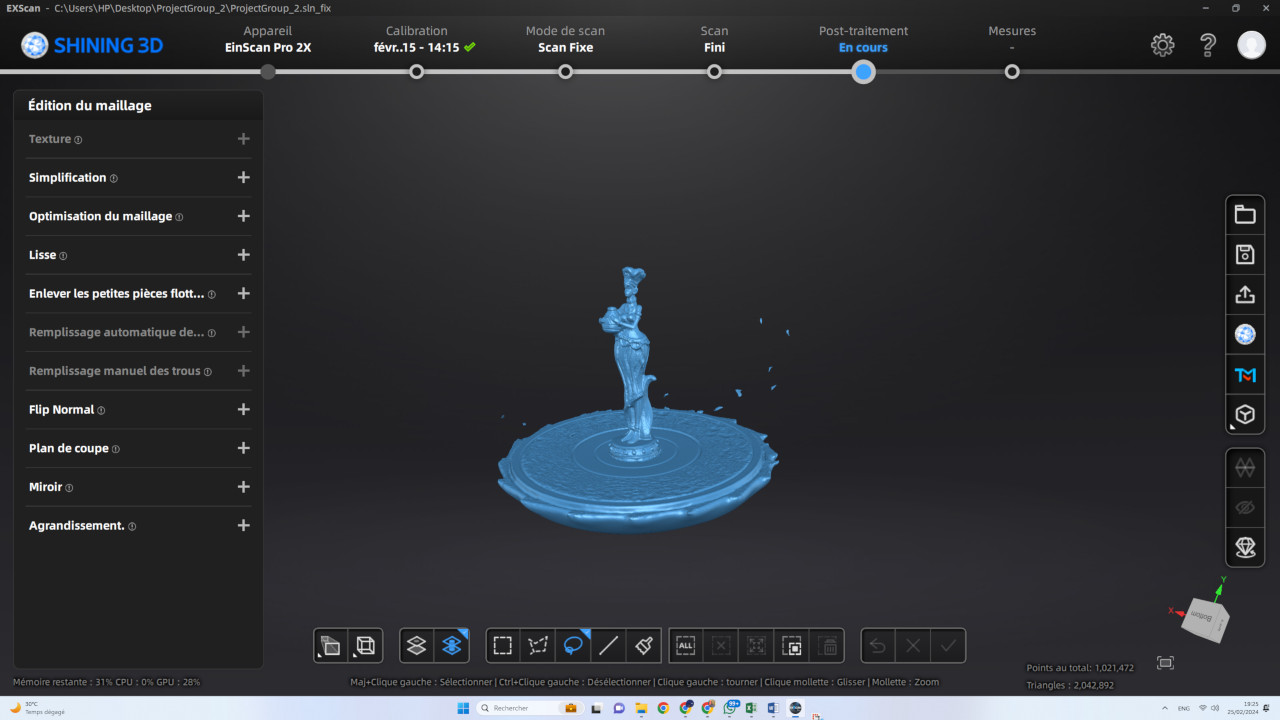This screenshot has width=1280, height=720.
Task: Choose the wireframe cube view icon
Action: coord(365,646)
